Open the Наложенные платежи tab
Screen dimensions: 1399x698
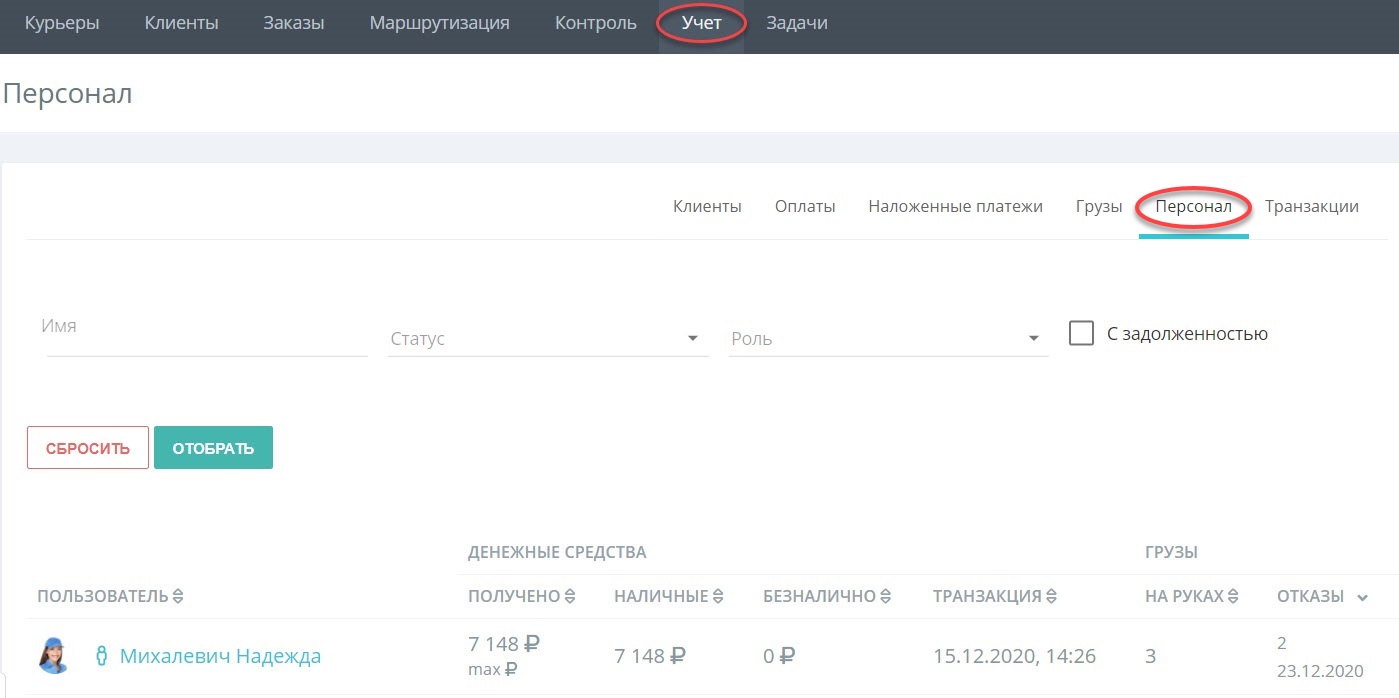pos(955,207)
